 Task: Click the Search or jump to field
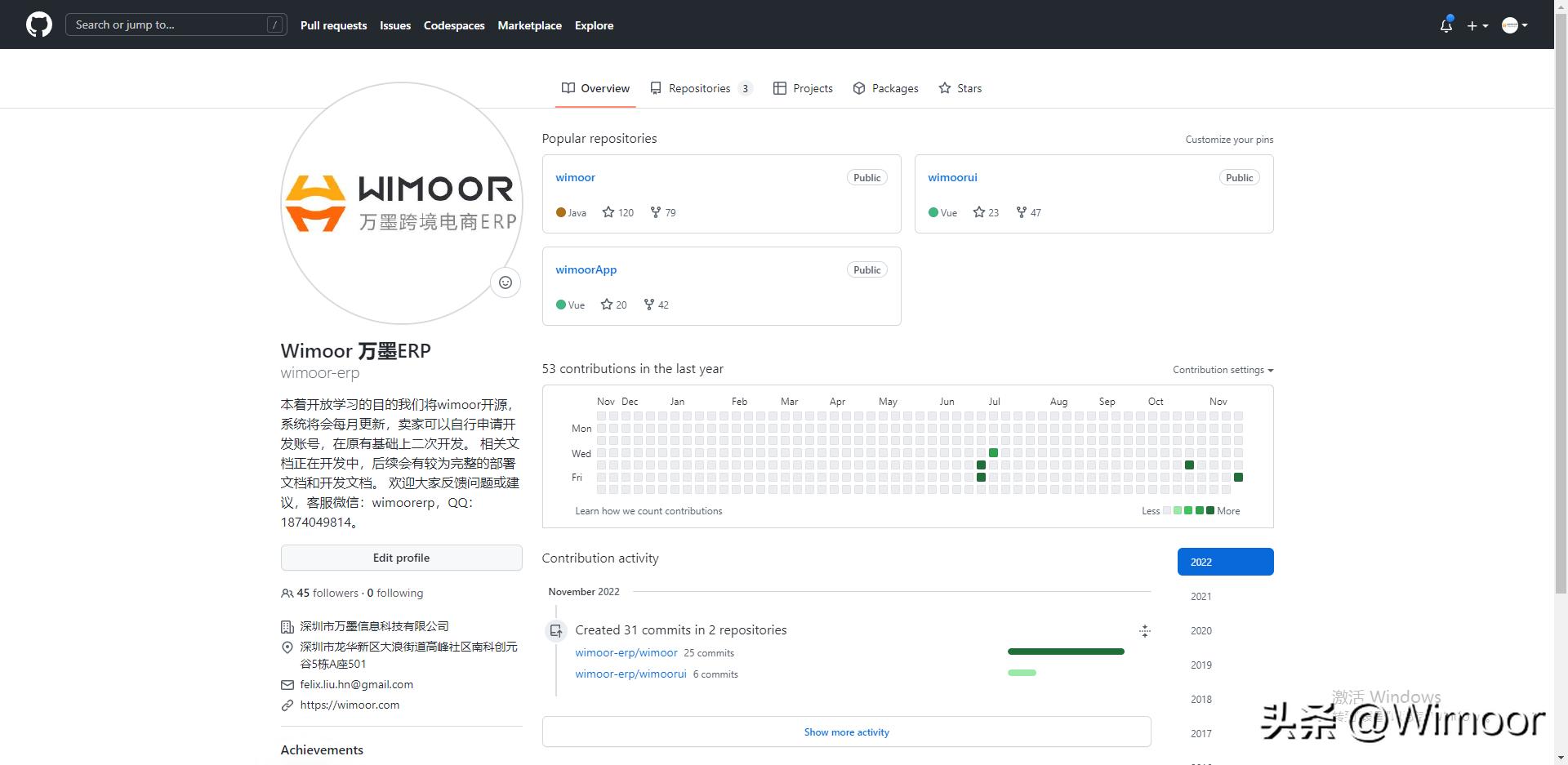[176, 24]
